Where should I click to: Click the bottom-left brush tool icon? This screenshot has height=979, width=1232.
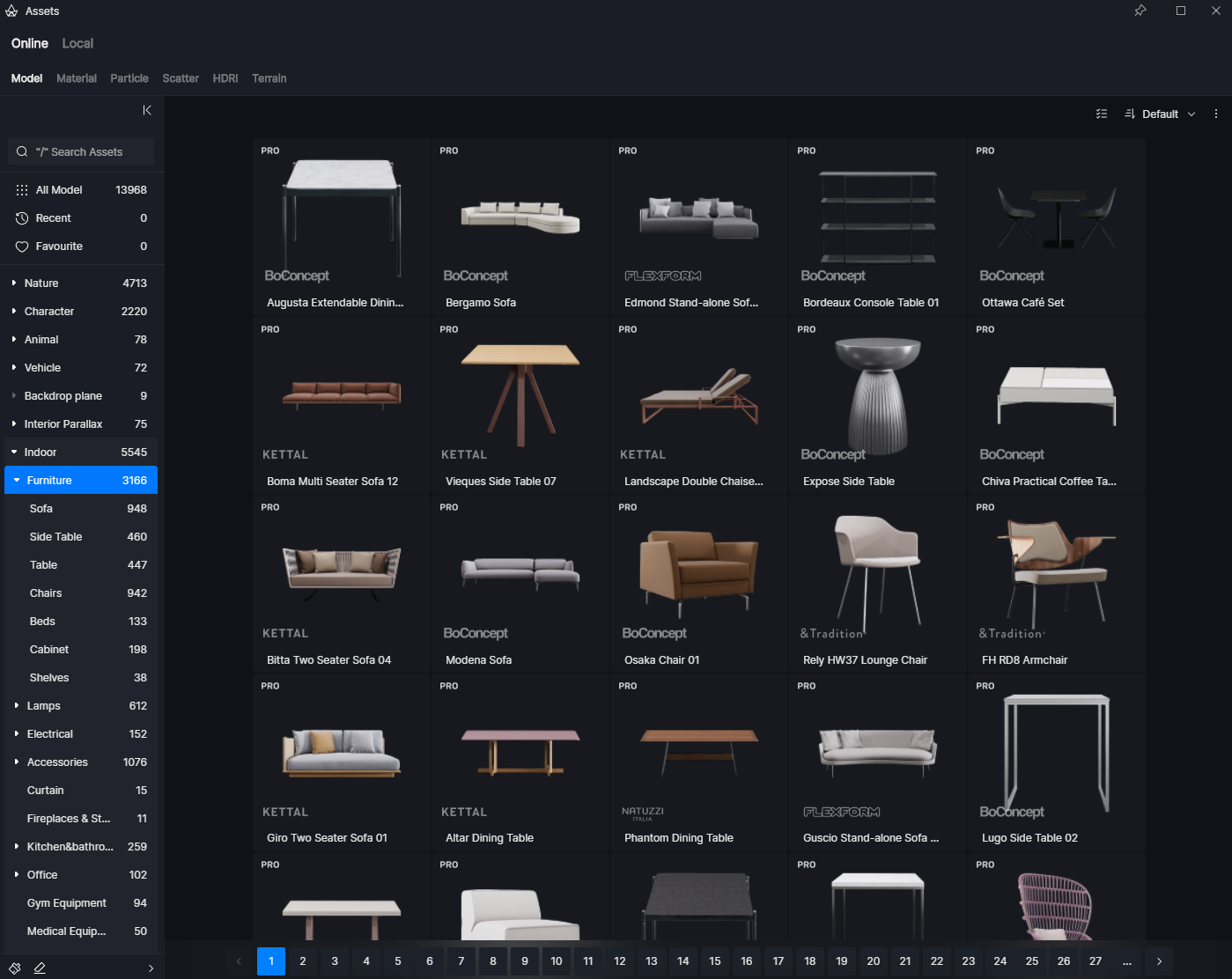point(14,968)
